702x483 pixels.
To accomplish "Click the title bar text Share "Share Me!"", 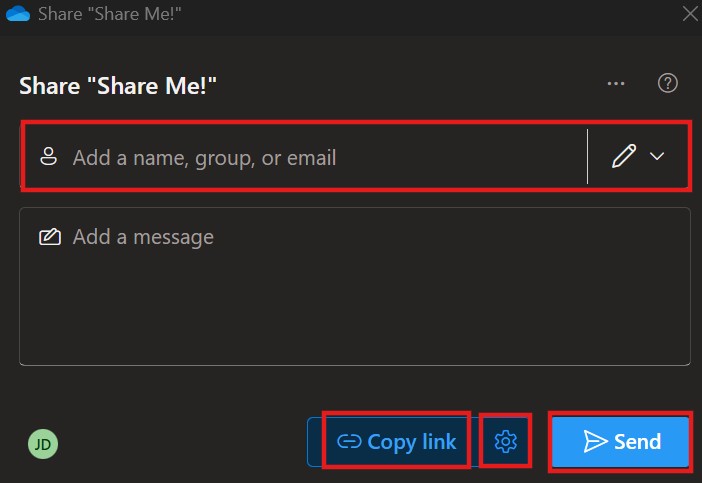I will click(110, 14).
